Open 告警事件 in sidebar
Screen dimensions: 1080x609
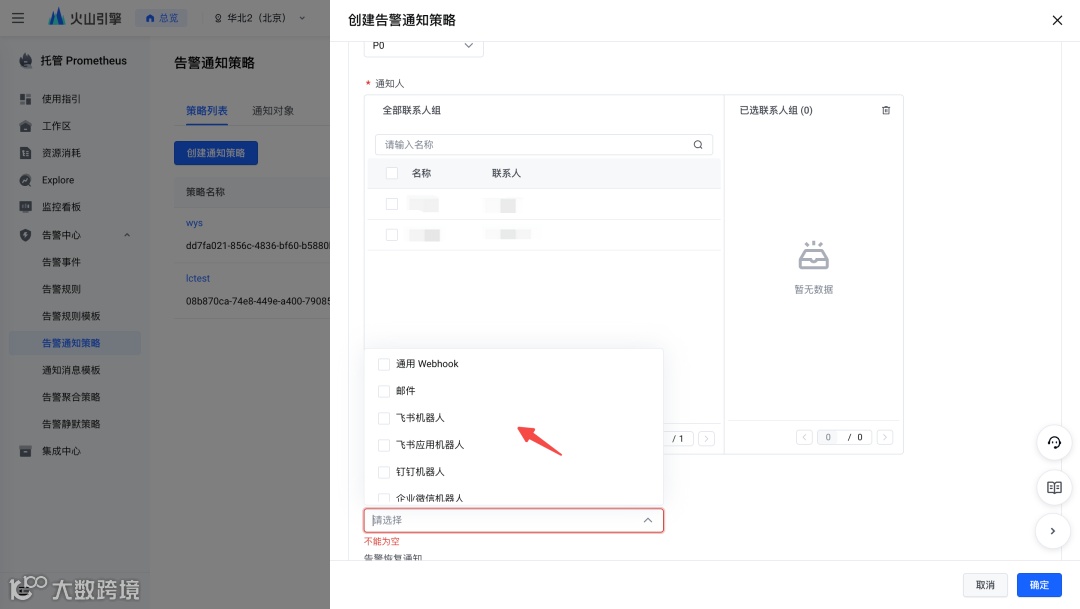(61, 262)
